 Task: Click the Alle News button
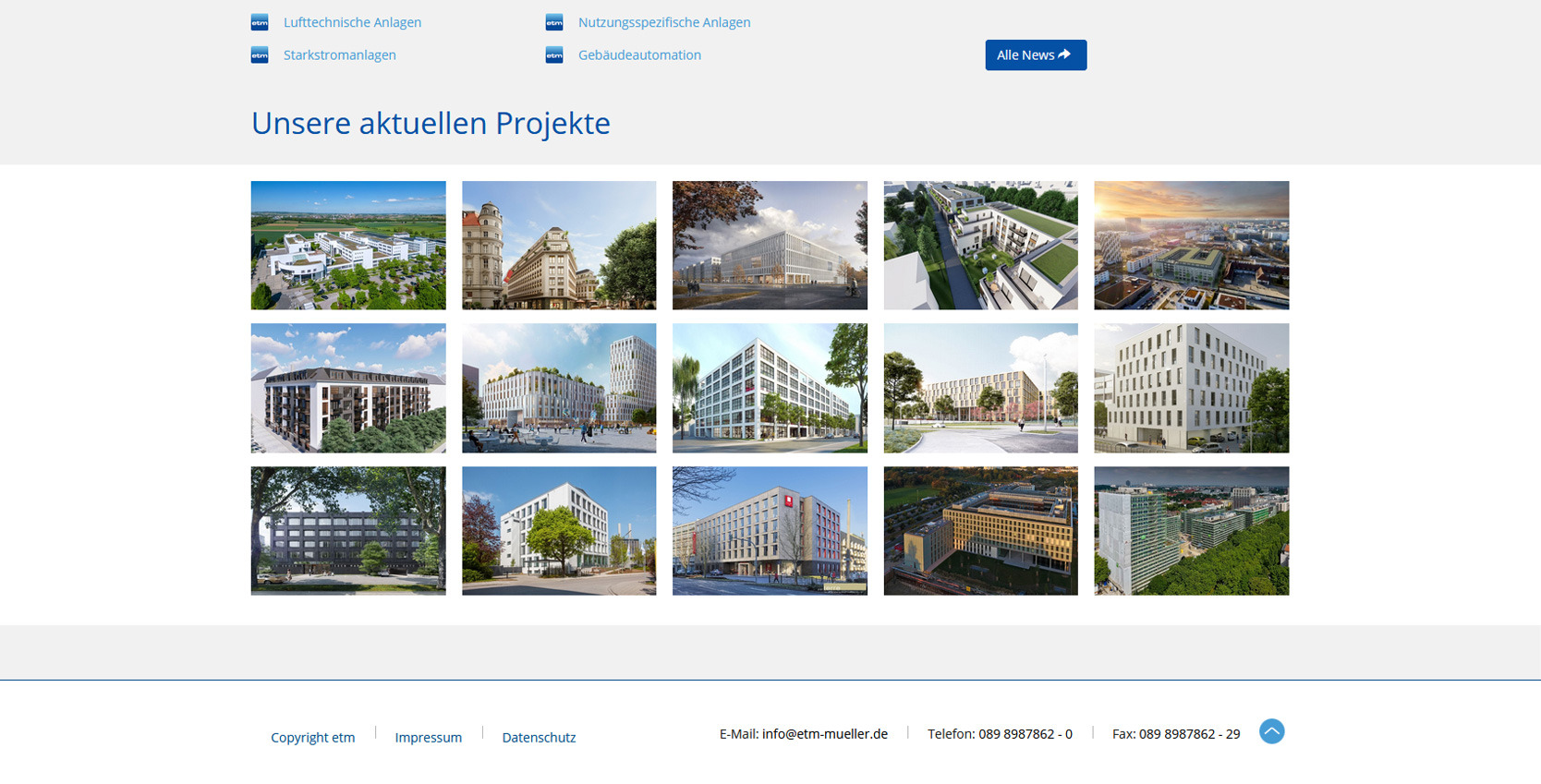[x=1035, y=55]
